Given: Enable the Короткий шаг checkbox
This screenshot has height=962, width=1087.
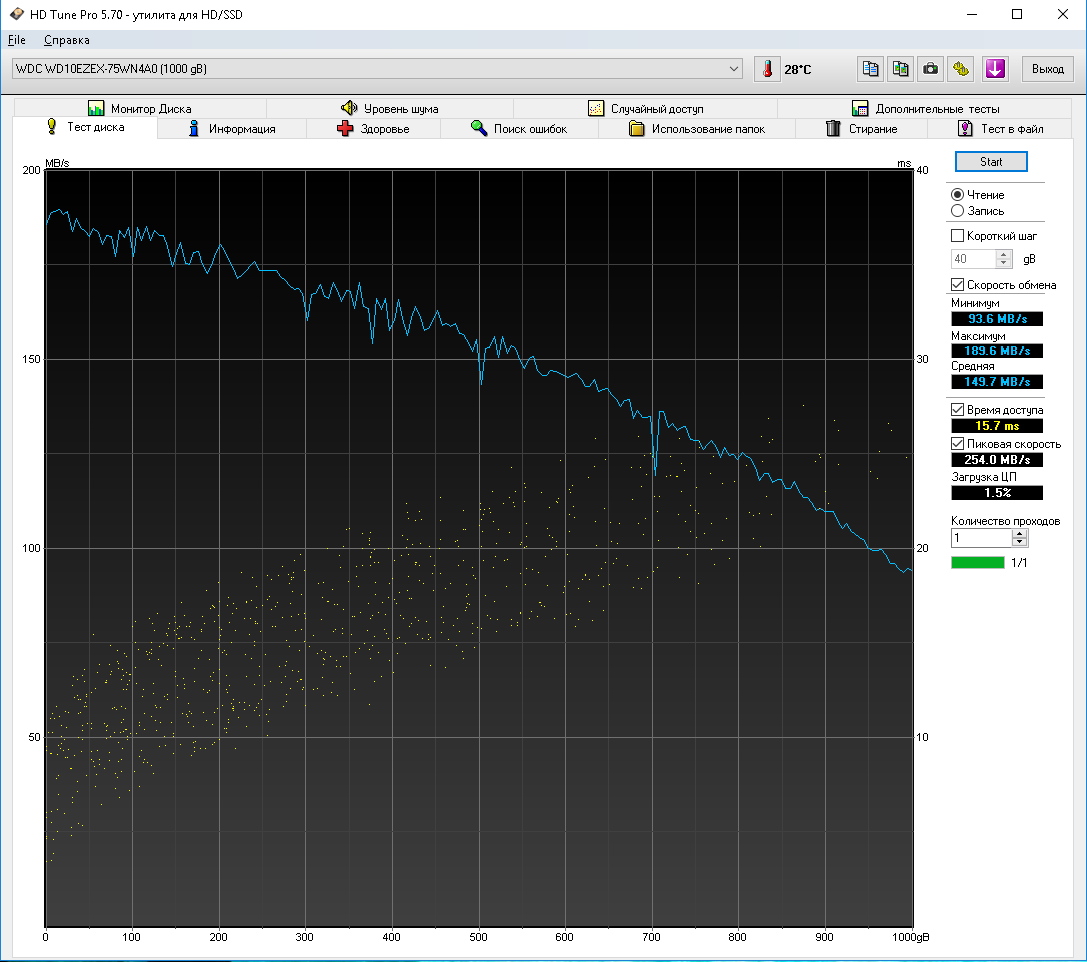Looking at the screenshot, I should 957,236.
